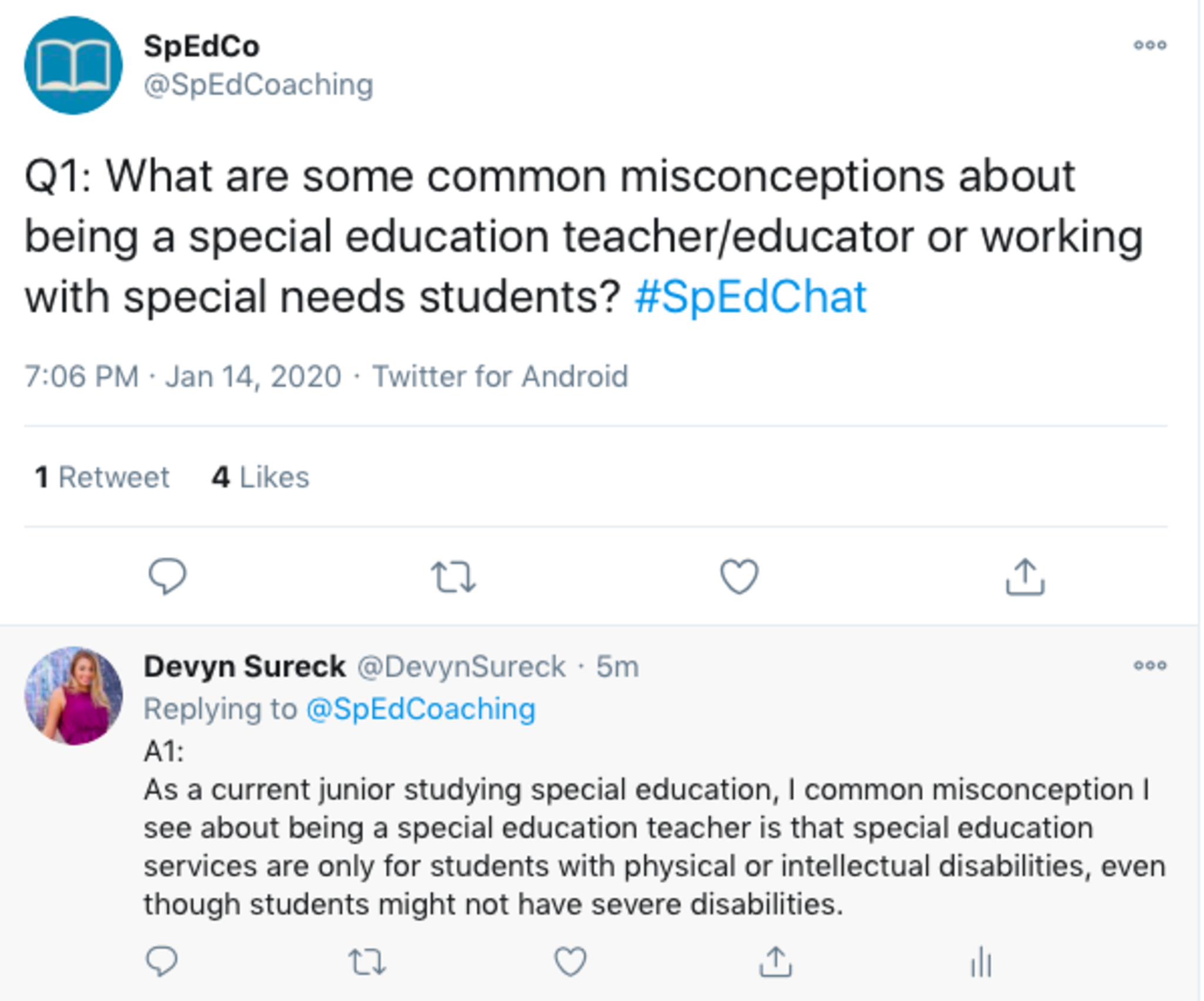Screen dimensions: 1204x1001
Task: Retweet Devyn Sureck's reply
Action: tap(367, 962)
